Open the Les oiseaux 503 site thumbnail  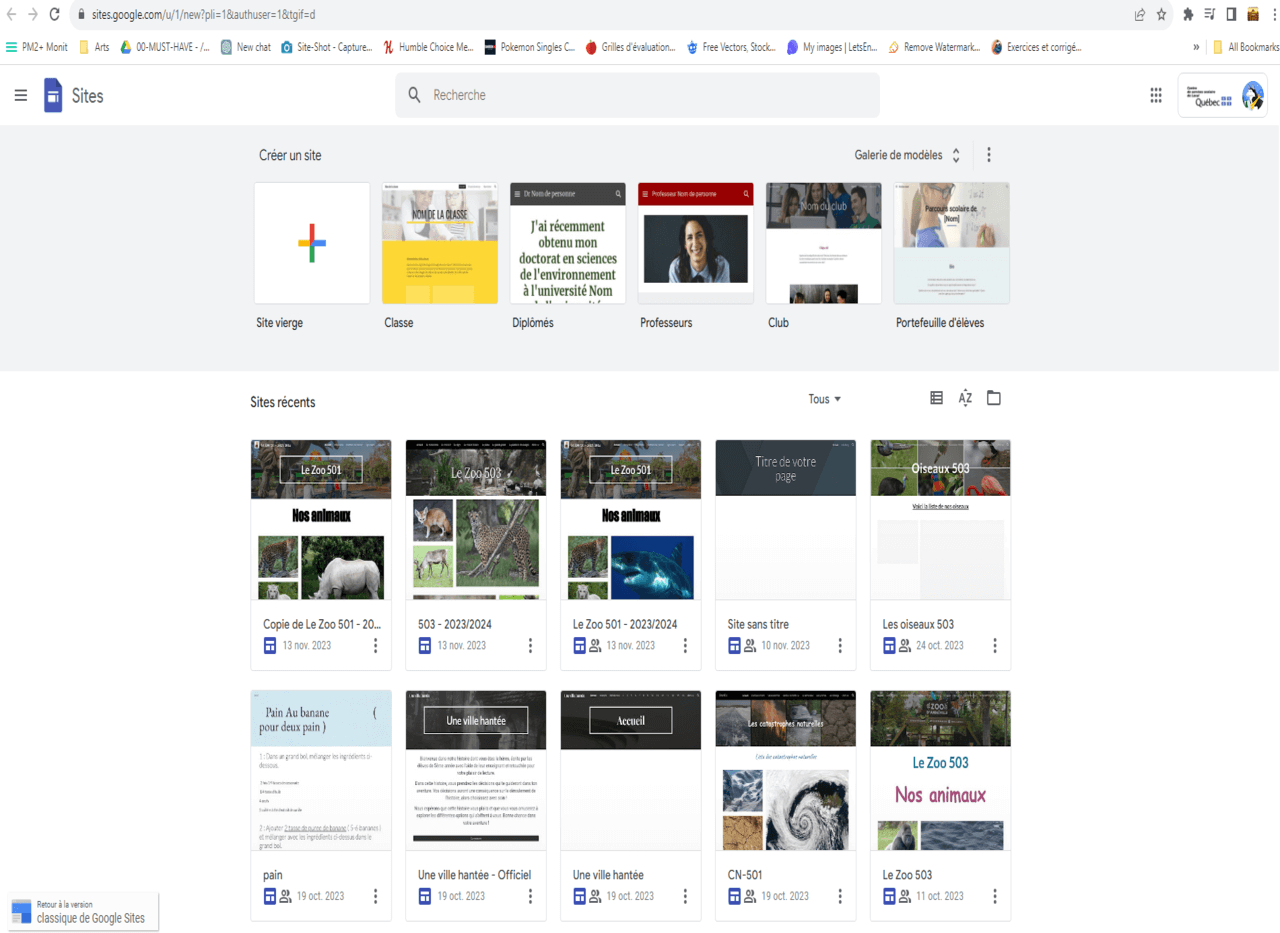coord(941,519)
